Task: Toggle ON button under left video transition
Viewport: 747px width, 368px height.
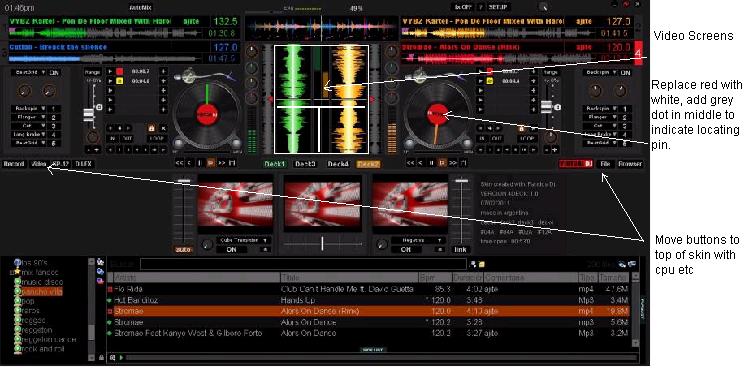Action: point(231,249)
